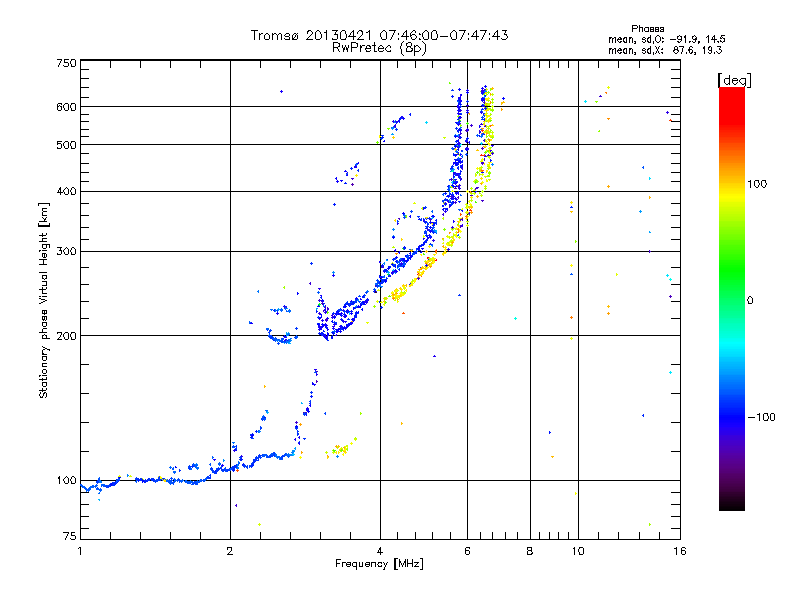This screenshot has height=600, width=800.
Task: Click the '8' x-axis tick label
Action: point(530,551)
